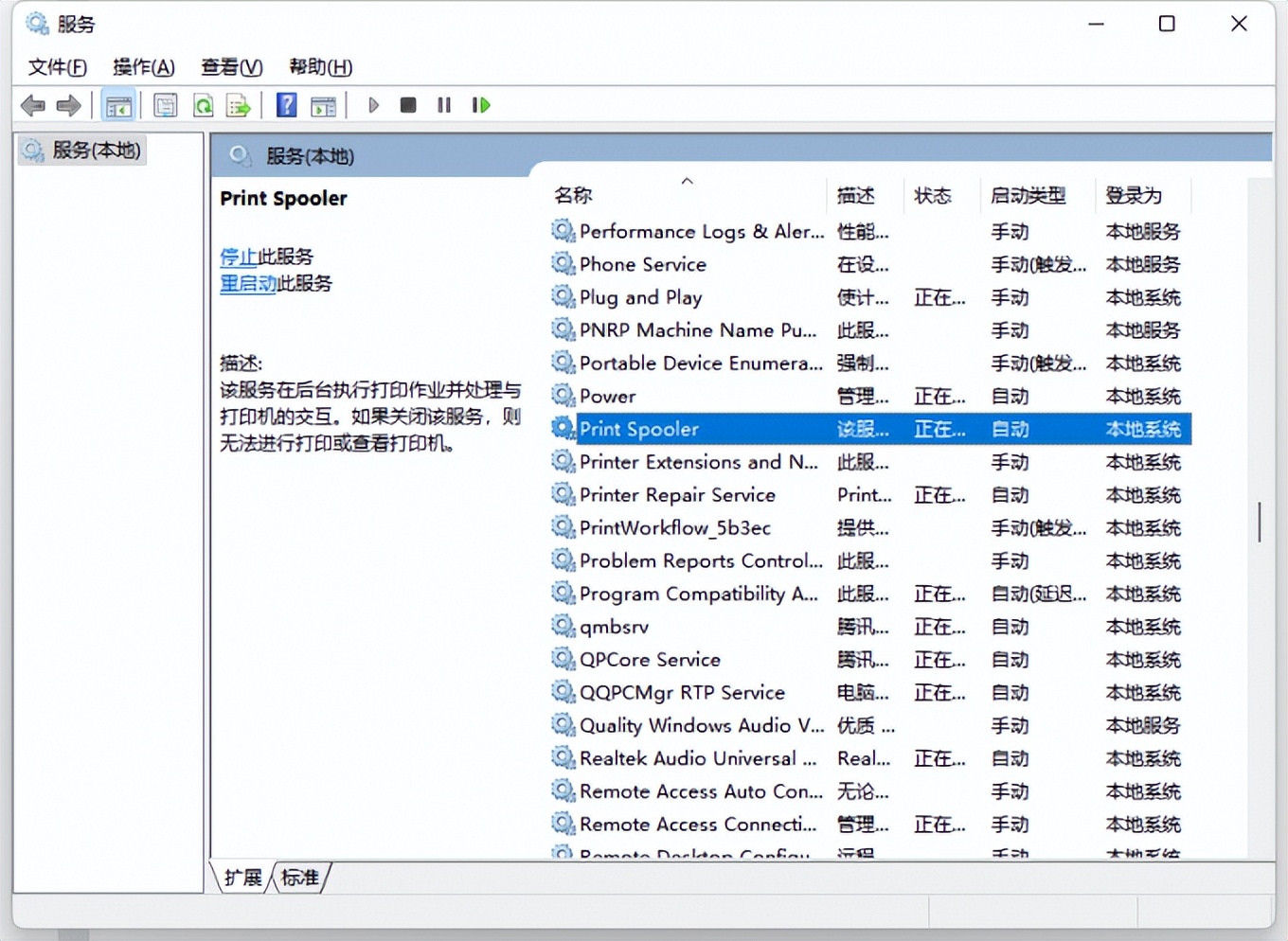Stop the service using the square stop icon

(x=408, y=104)
